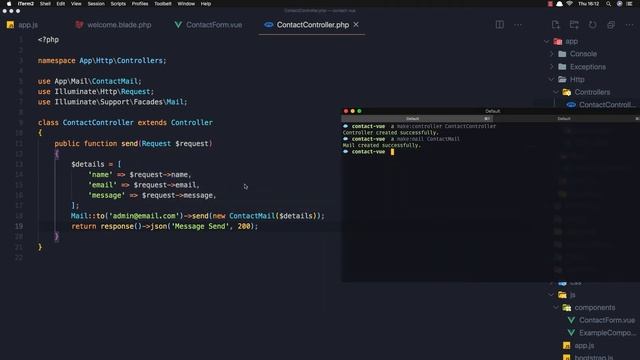Select the first Default tab in iTerm
Screen dimensions: 640x360
point(416,118)
